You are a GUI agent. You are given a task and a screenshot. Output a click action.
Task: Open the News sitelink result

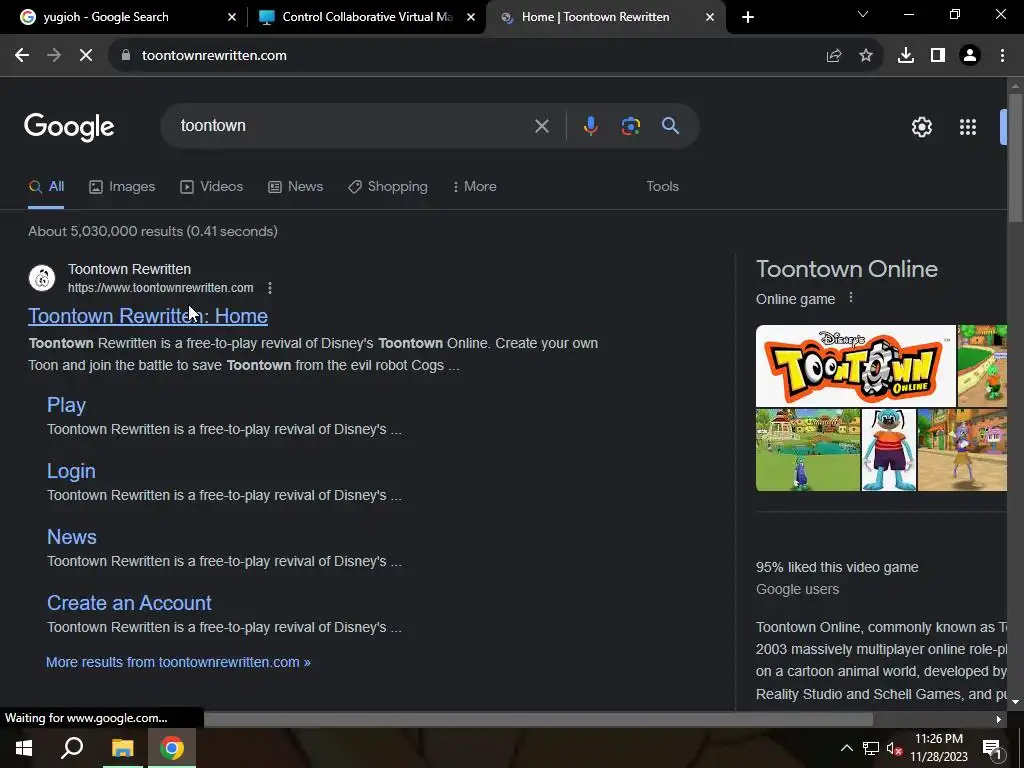(72, 537)
